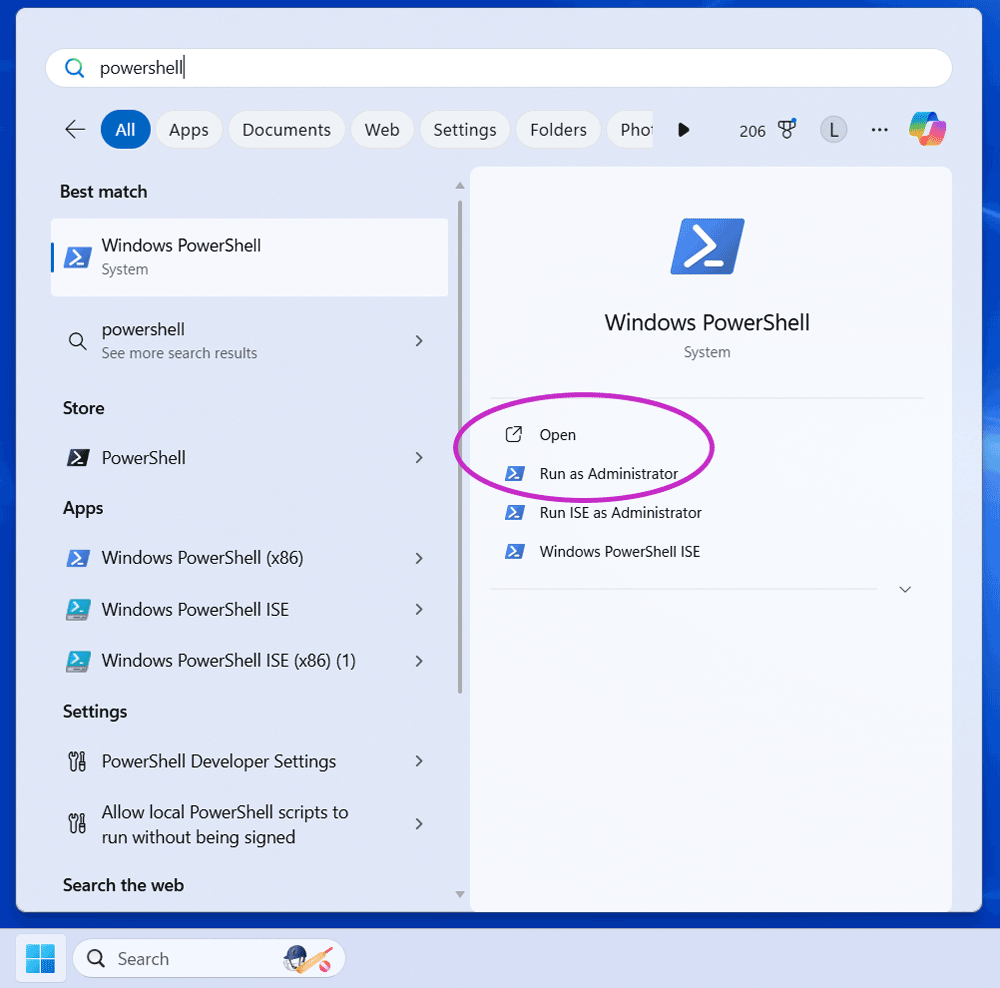Open Windows PowerShell via the Open action
Screen dimensions: 1000x988
click(557, 434)
